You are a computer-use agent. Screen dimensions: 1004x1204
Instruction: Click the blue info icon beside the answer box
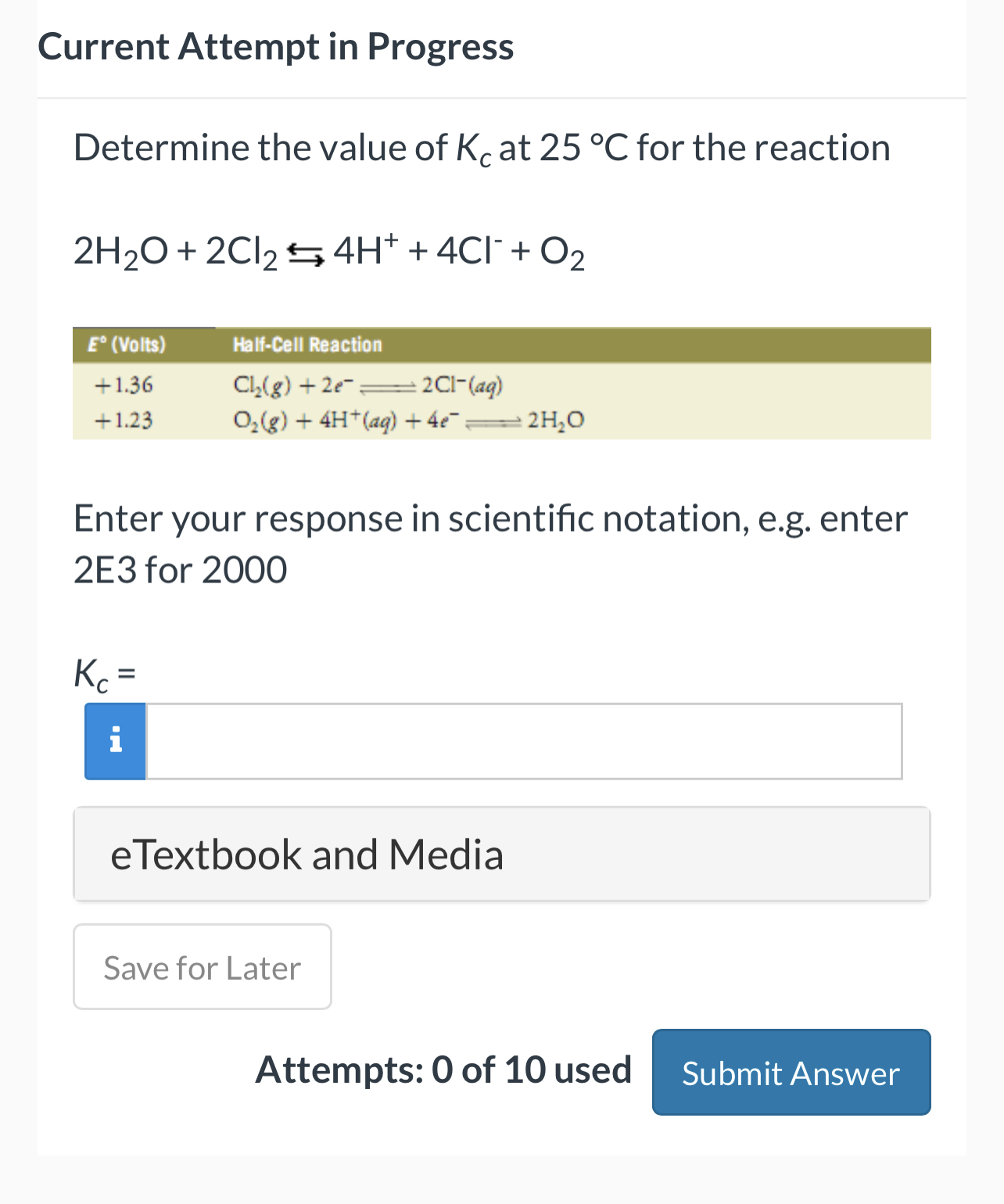pyautogui.click(x=115, y=740)
